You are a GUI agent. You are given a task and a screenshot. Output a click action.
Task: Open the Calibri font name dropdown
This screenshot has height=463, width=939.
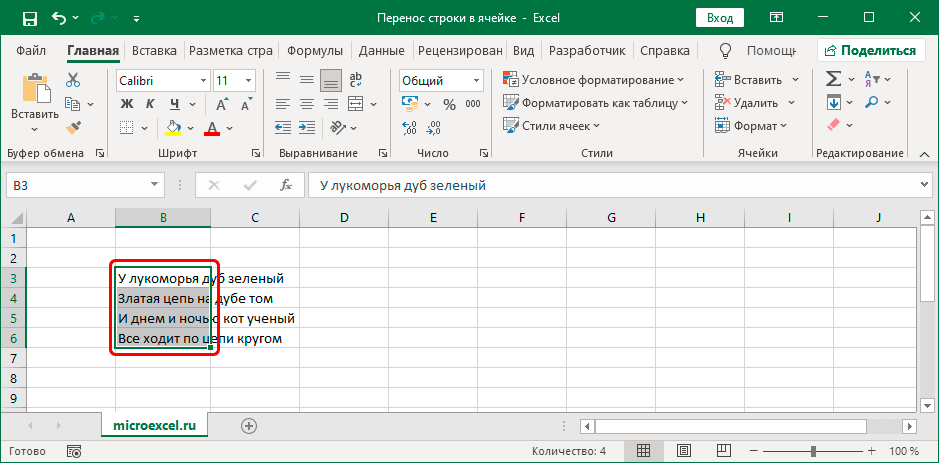201,80
